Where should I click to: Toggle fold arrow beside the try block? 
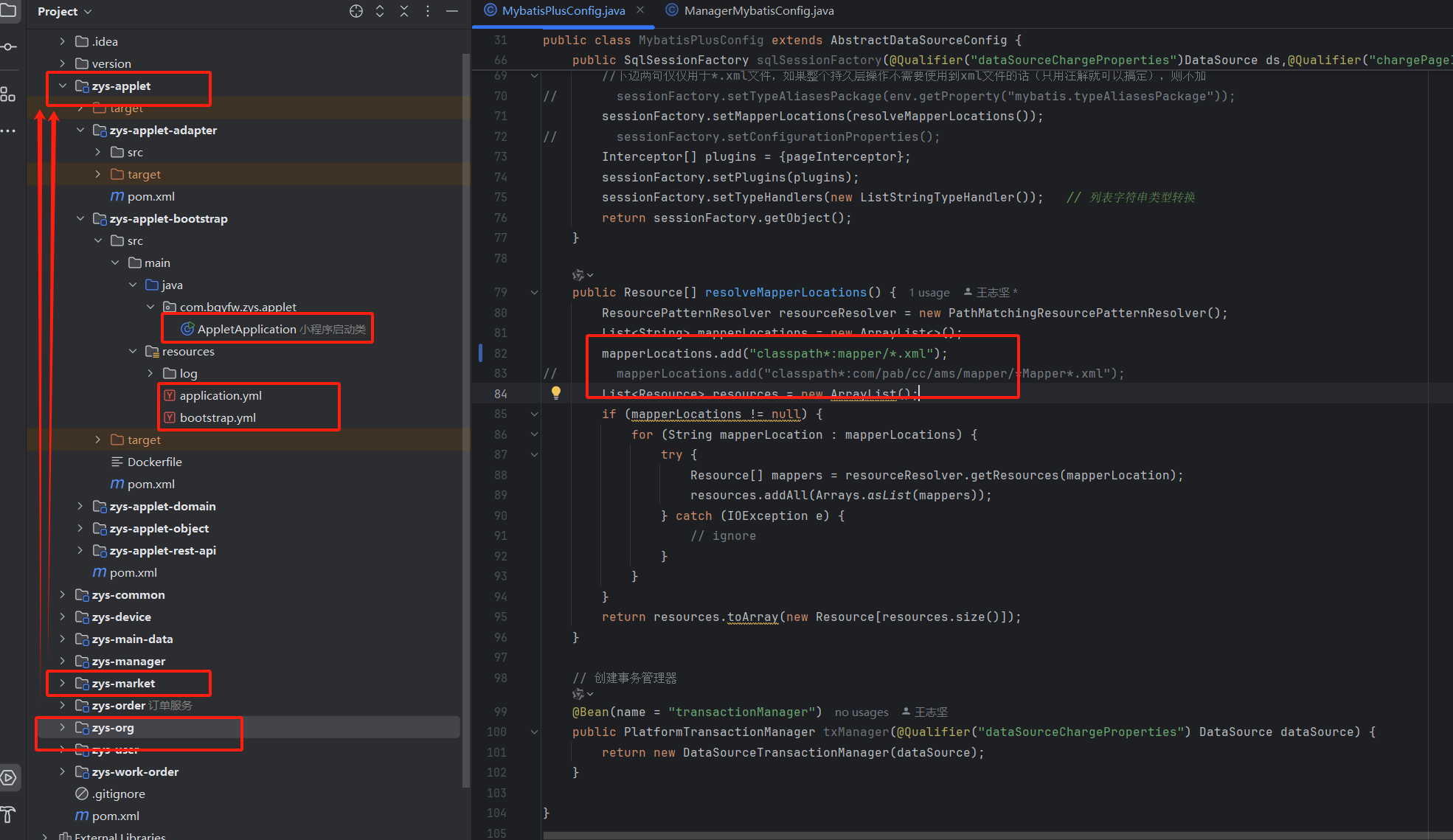pos(534,455)
